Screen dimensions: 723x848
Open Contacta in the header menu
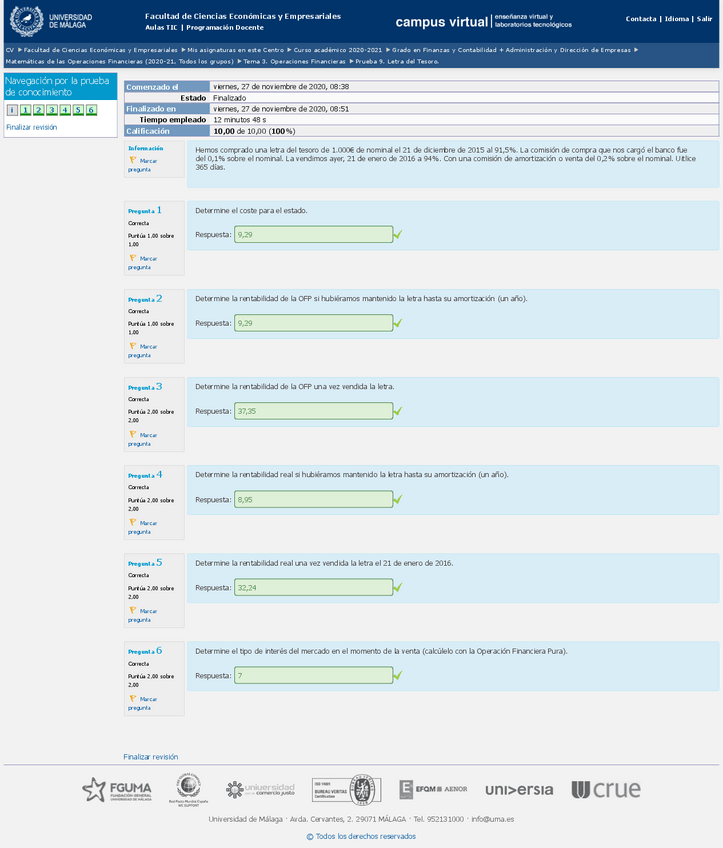click(641, 19)
